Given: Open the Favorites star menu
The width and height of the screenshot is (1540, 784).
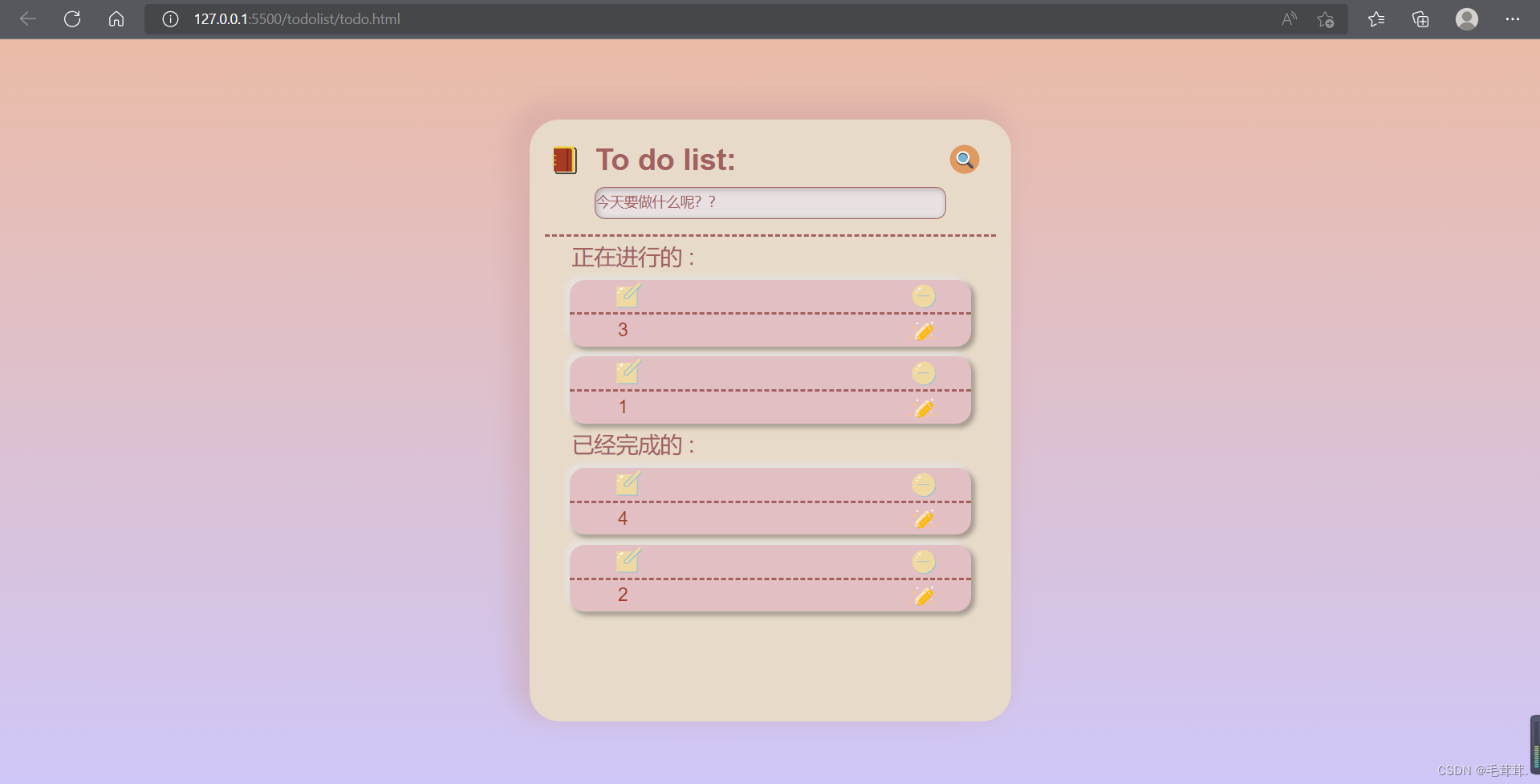Looking at the screenshot, I should 1377,18.
